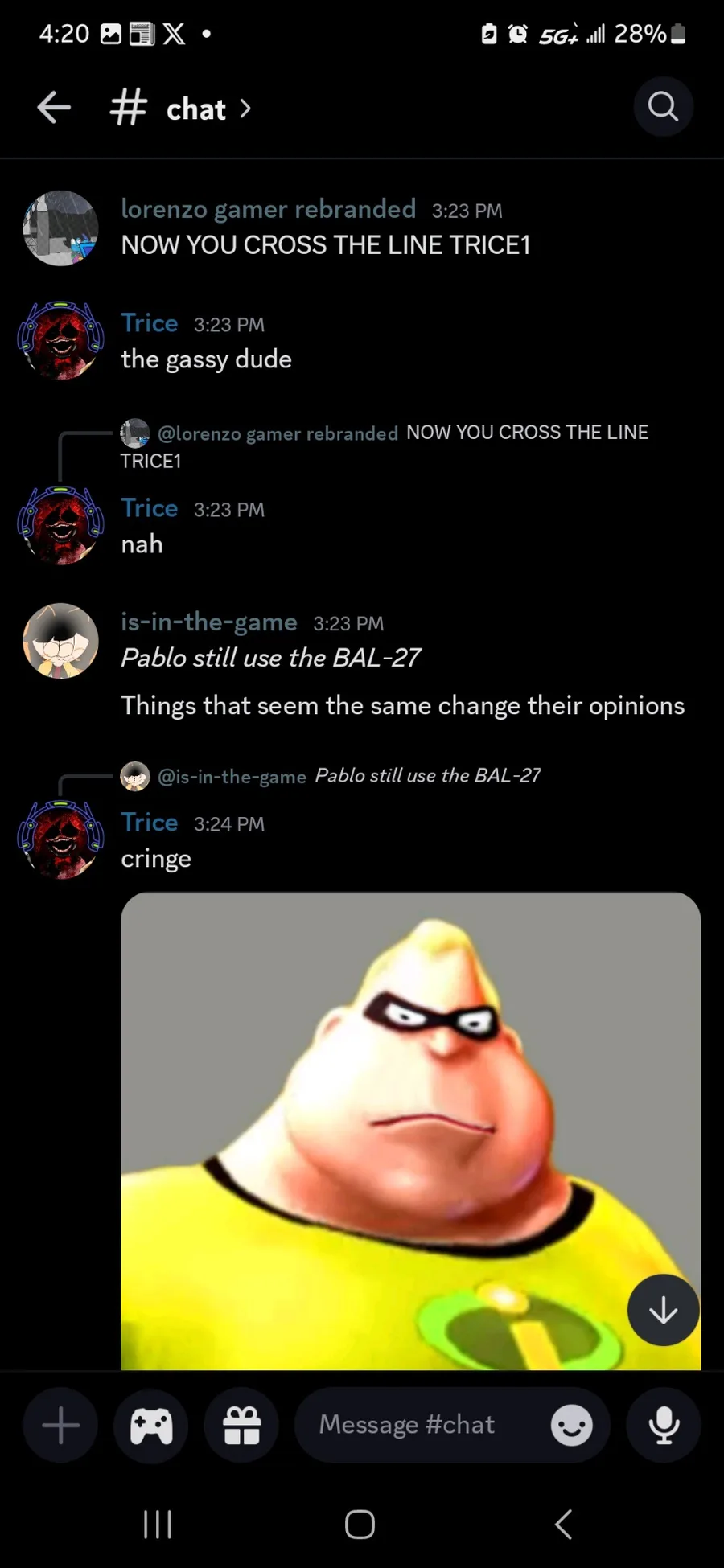The width and height of the screenshot is (724, 1568).
Task: Open lorenzo gamer rebranded's avatar
Action: tap(60, 228)
